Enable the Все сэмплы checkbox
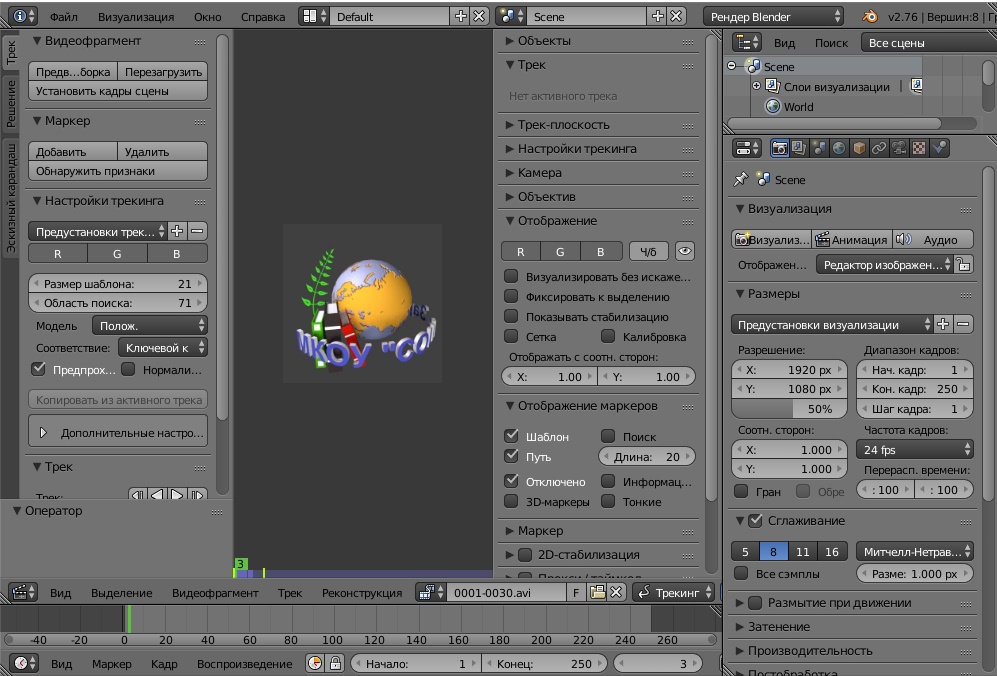The width and height of the screenshot is (997, 676). pyautogui.click(x=741, y=573)
